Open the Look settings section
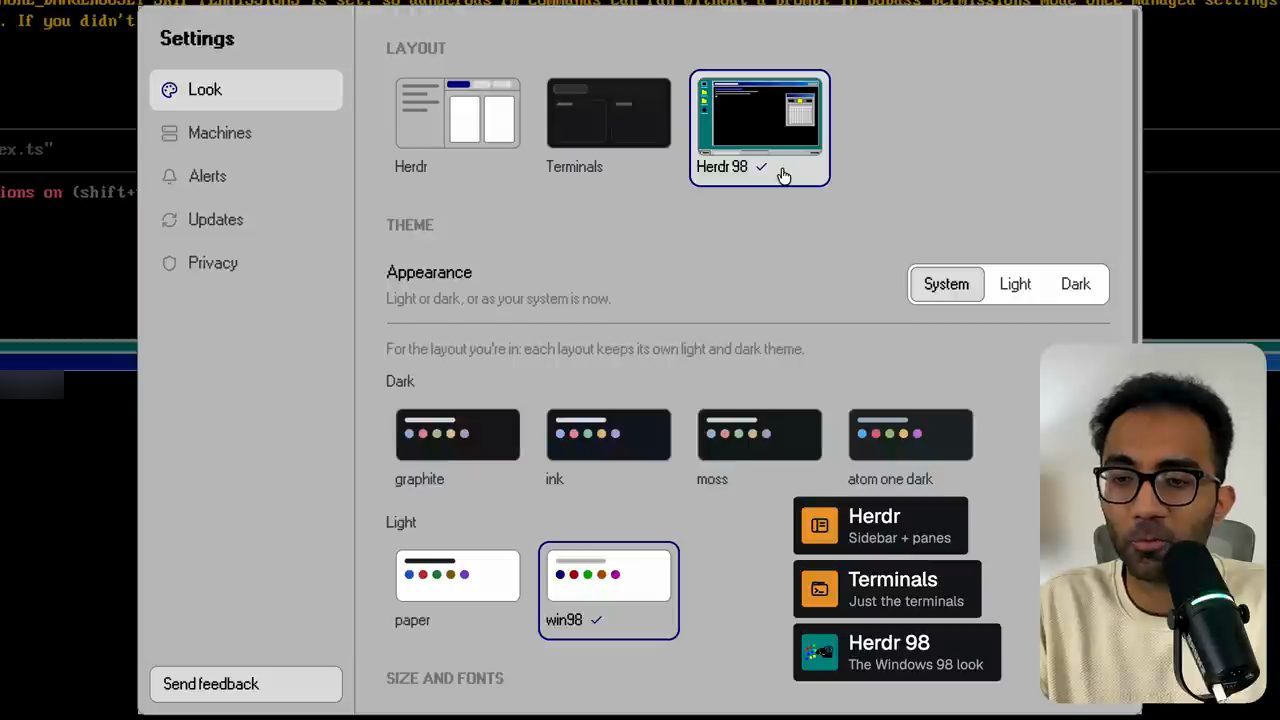Screen dimensions: 1280x720 tap(246, 90)
